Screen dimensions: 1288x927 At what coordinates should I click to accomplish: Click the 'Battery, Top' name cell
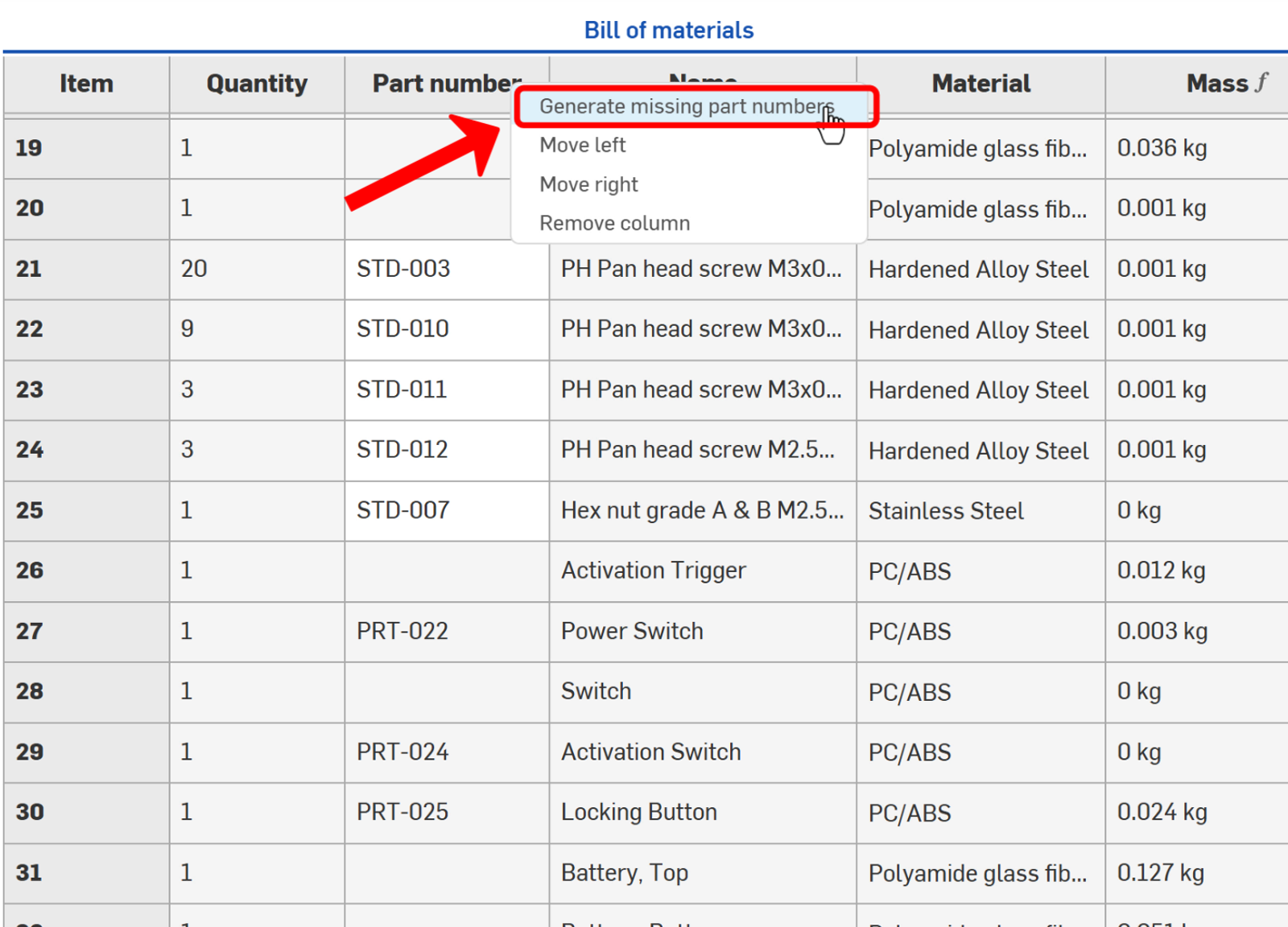pyautogui.click(x=624, y=872)
